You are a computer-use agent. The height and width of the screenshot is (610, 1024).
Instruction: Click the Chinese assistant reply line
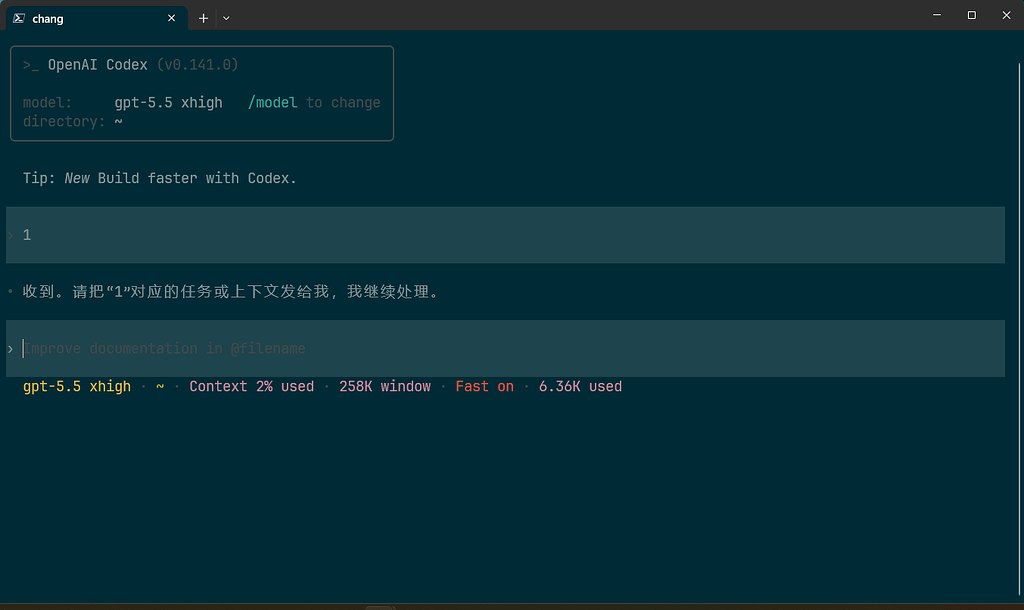point(230,291)
